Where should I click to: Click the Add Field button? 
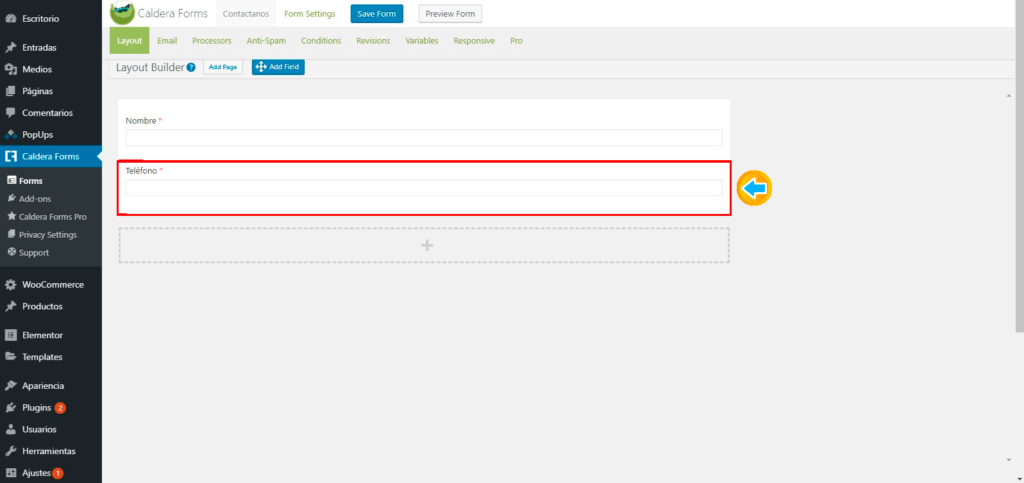coord(278,67)
